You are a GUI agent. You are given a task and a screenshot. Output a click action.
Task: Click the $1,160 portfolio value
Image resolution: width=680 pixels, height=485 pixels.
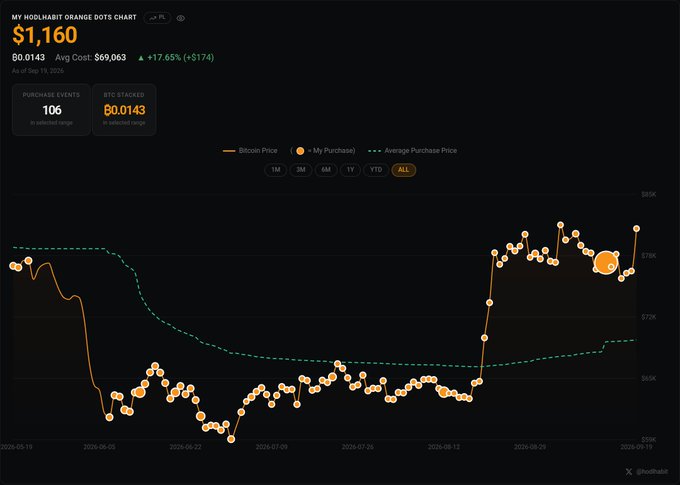(45, 35)
